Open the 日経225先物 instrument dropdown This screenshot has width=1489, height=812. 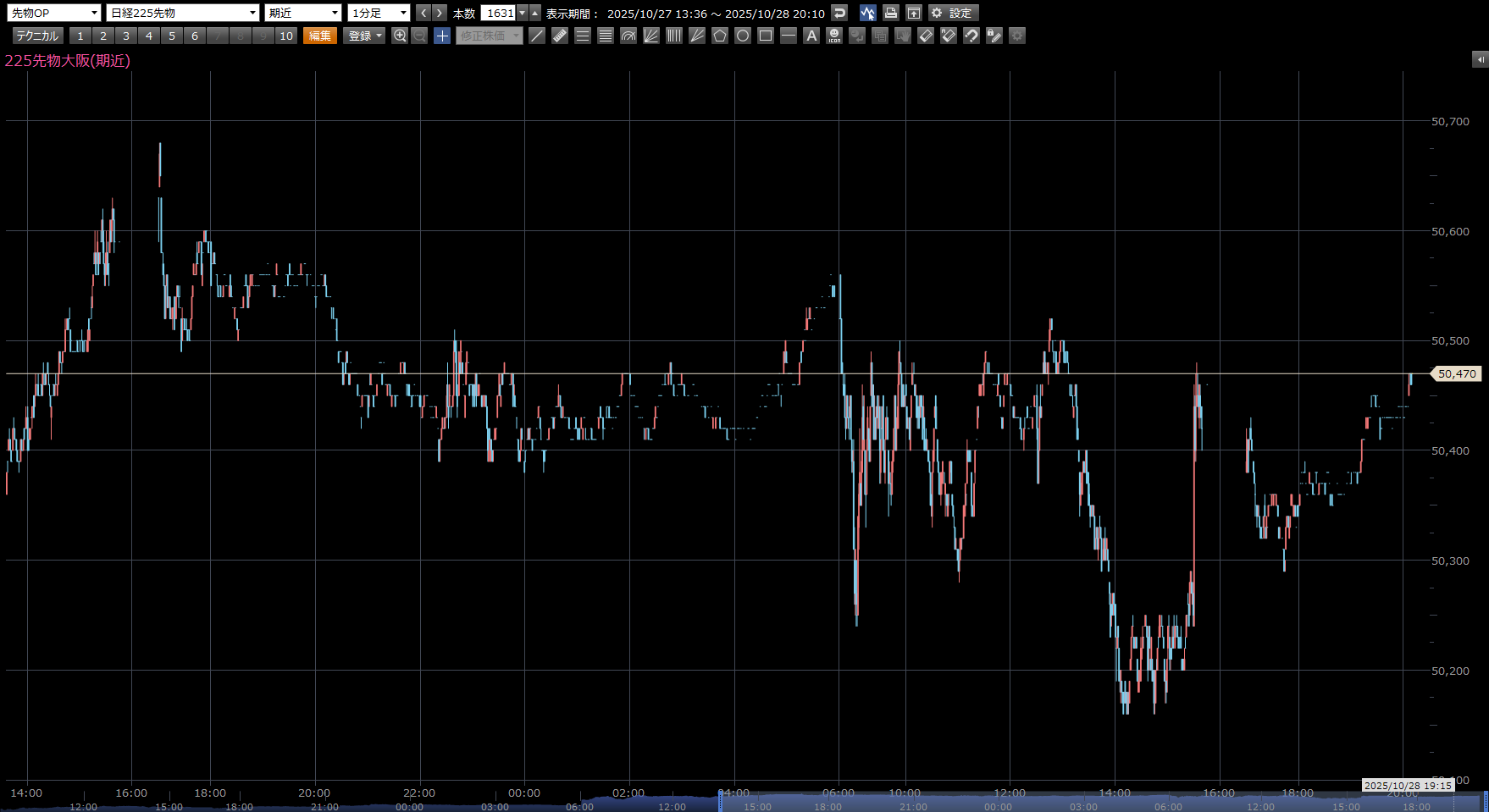[182, 13]
